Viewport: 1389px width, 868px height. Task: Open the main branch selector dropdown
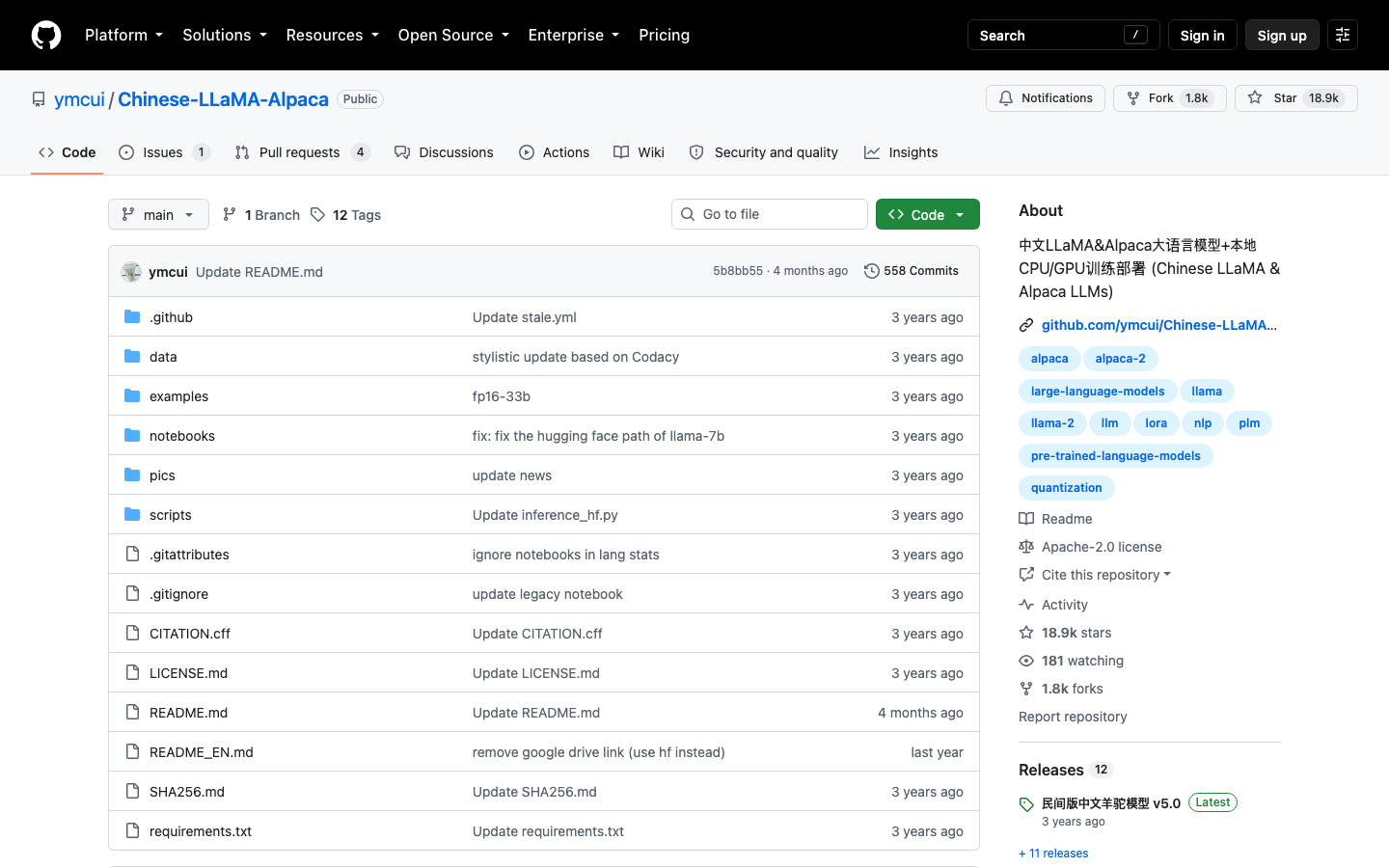pos(158,214)
